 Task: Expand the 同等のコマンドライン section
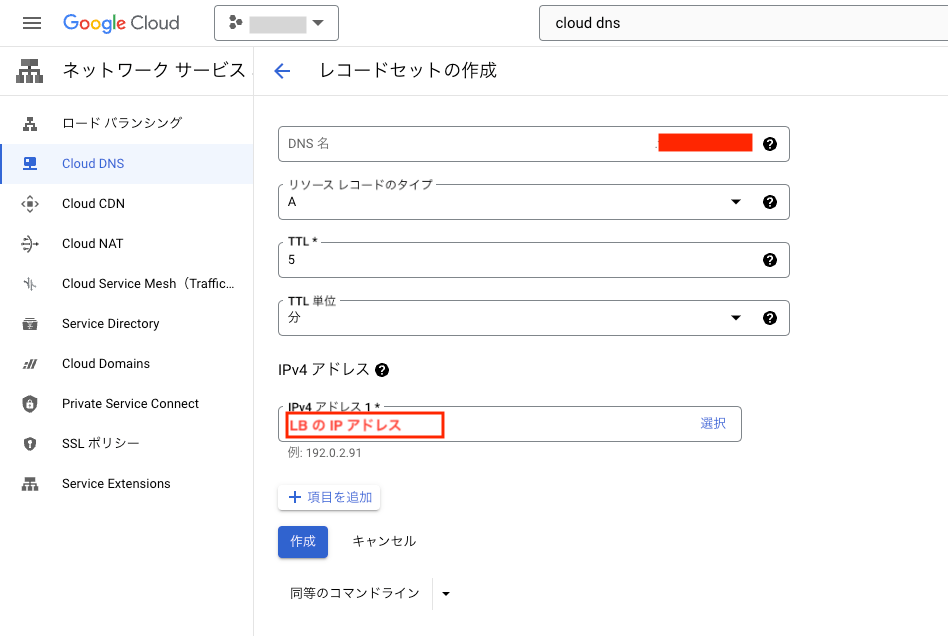(x=445, y=592)
